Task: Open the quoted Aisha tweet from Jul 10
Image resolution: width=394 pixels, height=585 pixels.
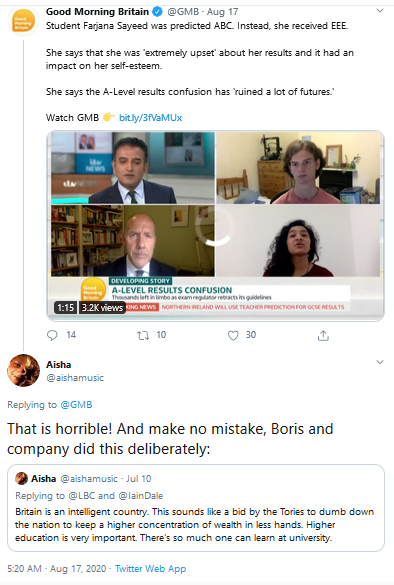Action: 196,508
